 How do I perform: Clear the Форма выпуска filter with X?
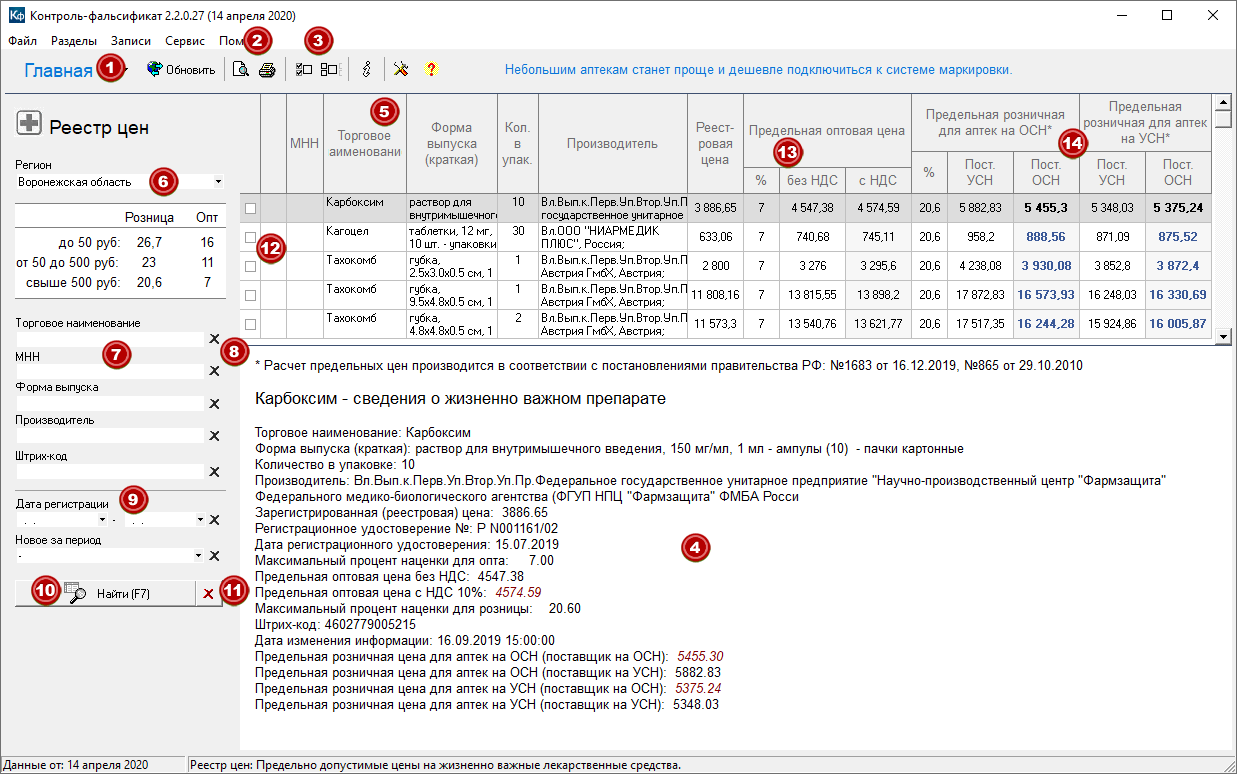tap(214, 404)
